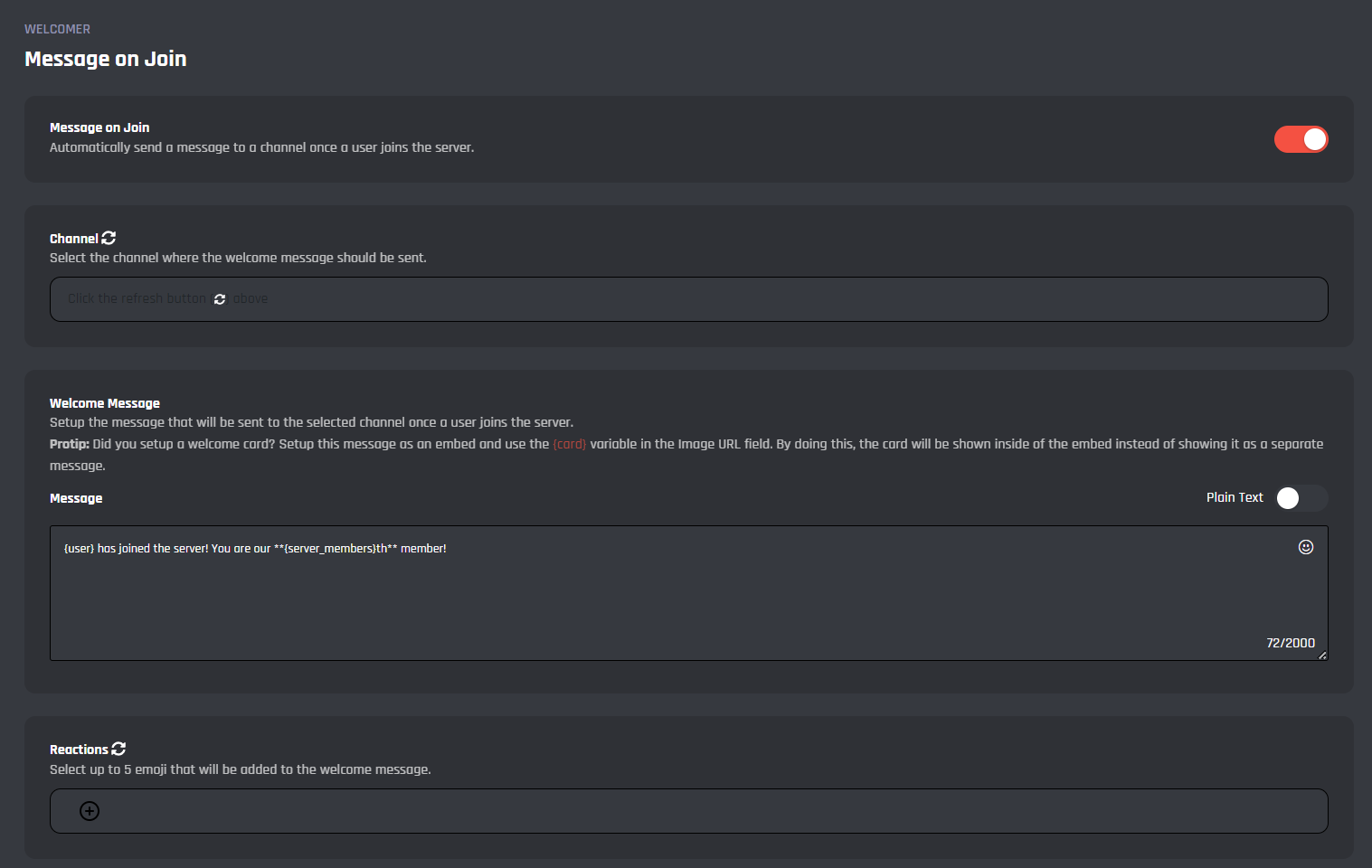
Task: Click the red {card} variable
Action: [x=570, y=444]
